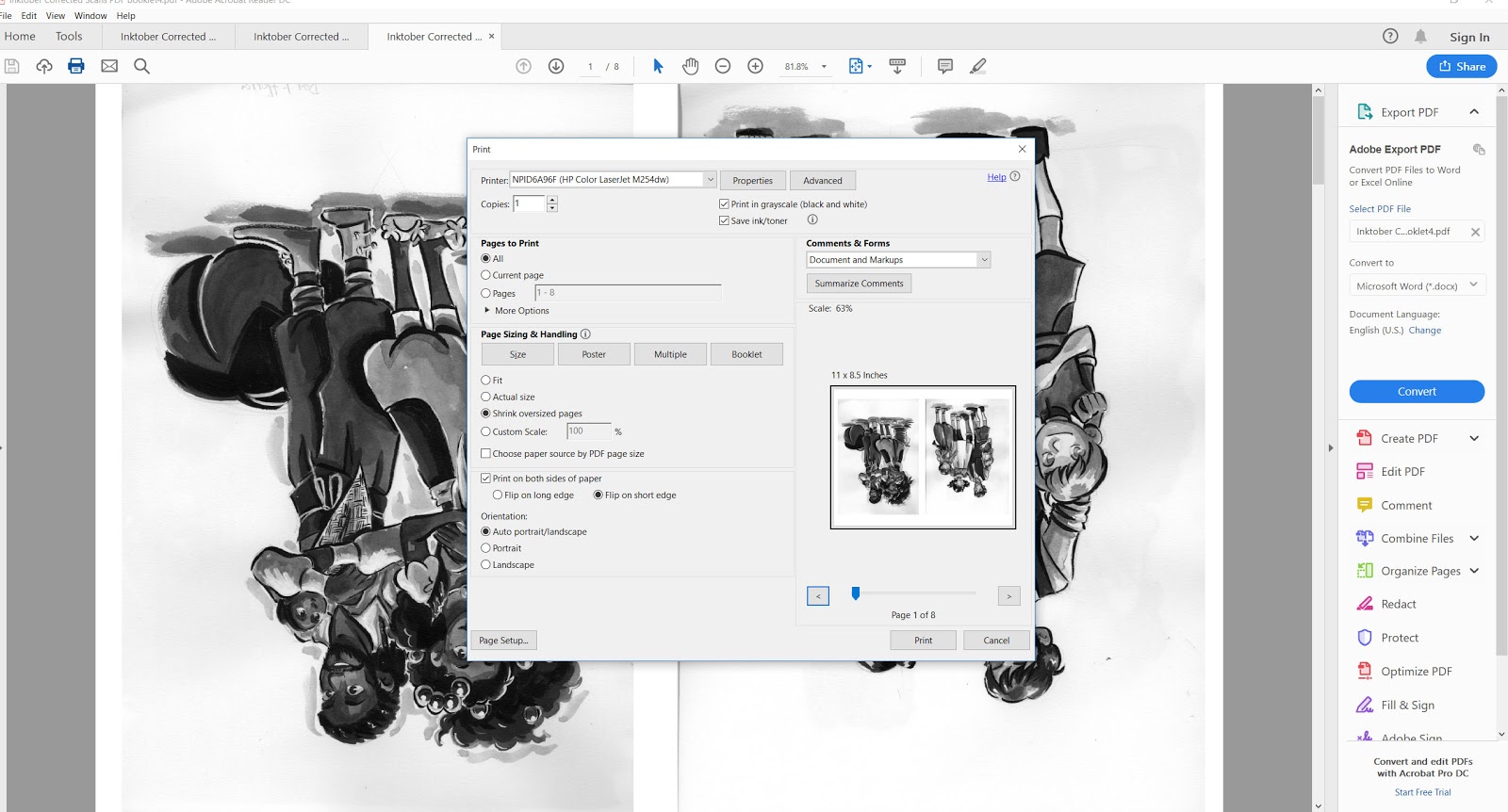
Task: Click the print preview thumbnail
Action: [x=923, y=457]
